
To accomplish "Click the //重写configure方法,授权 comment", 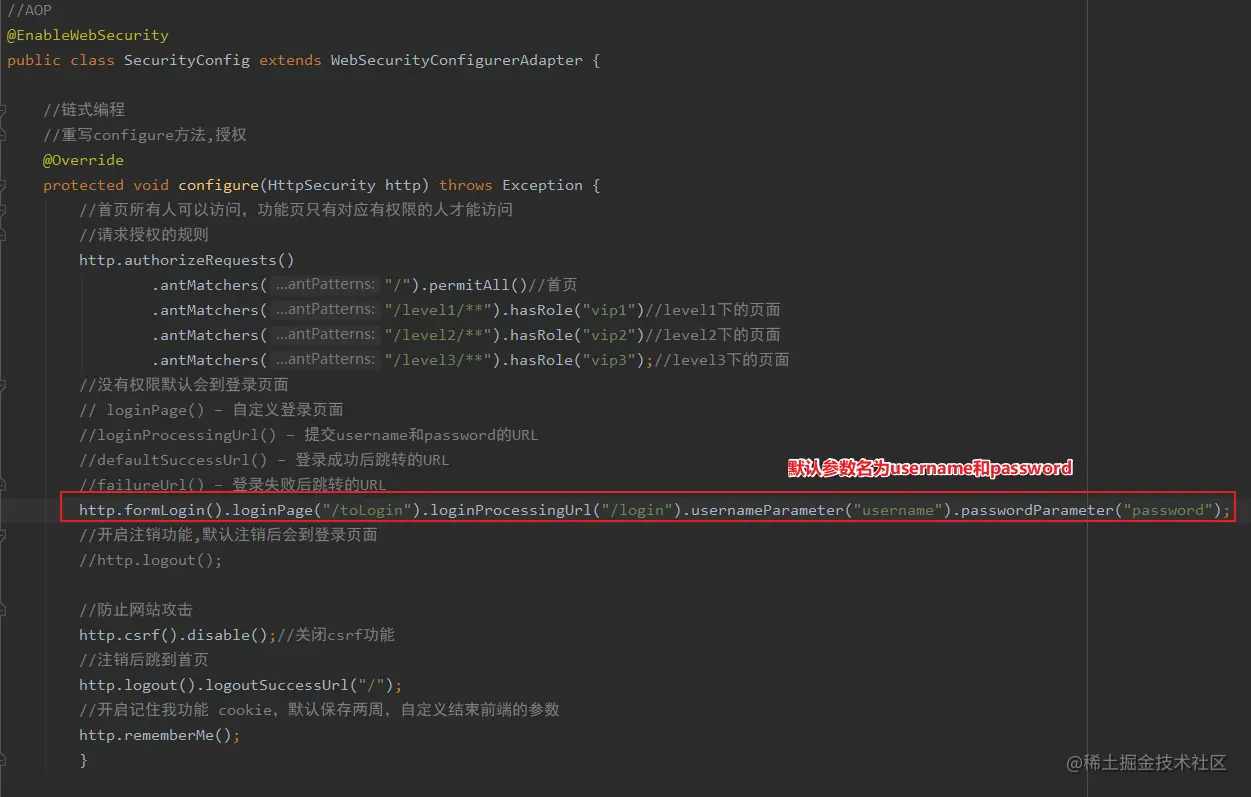I will tap(145, 135).
